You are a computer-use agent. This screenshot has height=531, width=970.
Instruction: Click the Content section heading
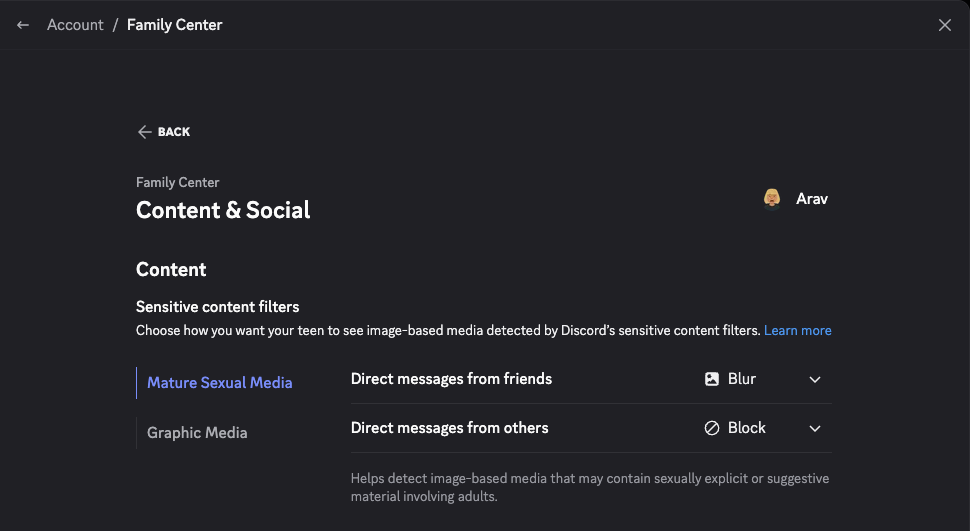pos(171,269)
